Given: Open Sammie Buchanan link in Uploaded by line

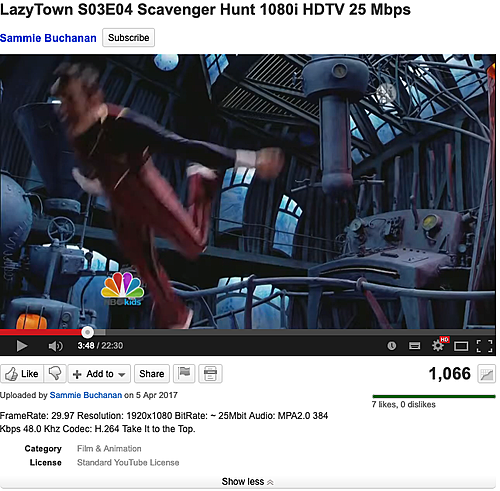Looking at the screenshot, I should tap(86, 395).
